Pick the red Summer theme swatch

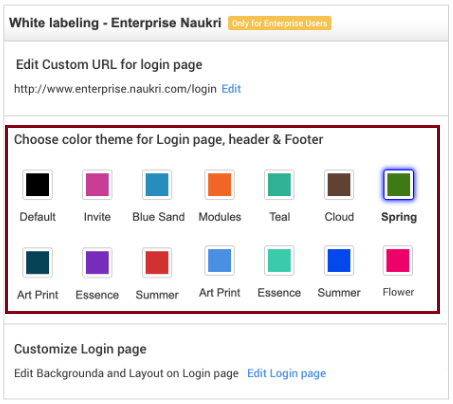click(157, 262)
